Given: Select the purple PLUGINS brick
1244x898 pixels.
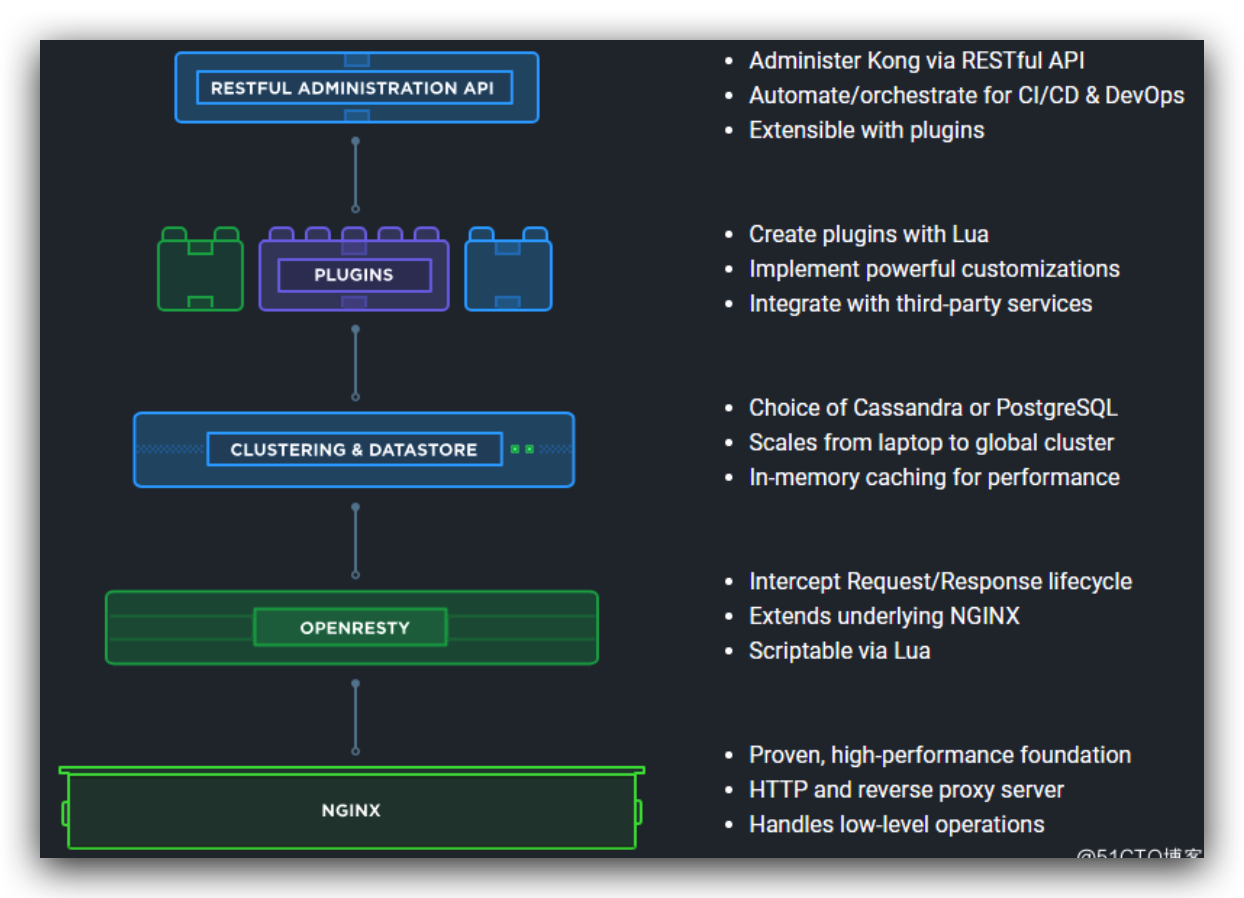Looking at the screenshot, I should point(354,275).
